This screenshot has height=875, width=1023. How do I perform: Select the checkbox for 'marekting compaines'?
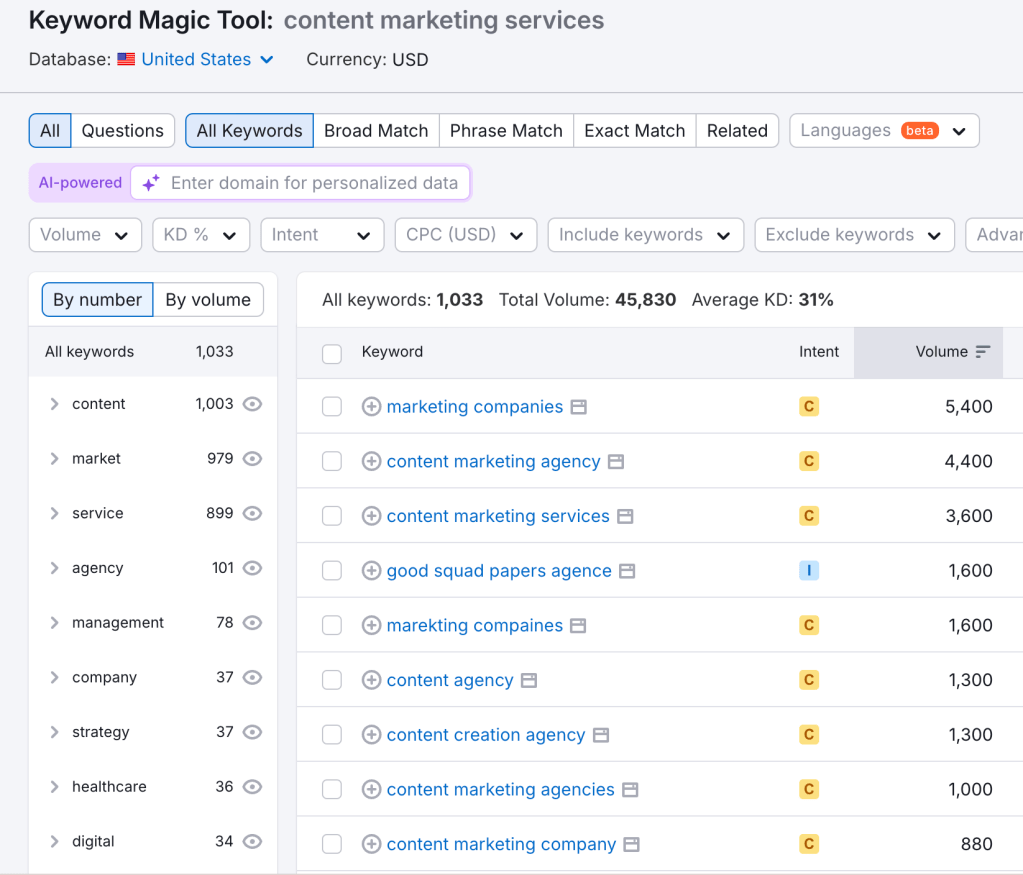click(332, 626)
